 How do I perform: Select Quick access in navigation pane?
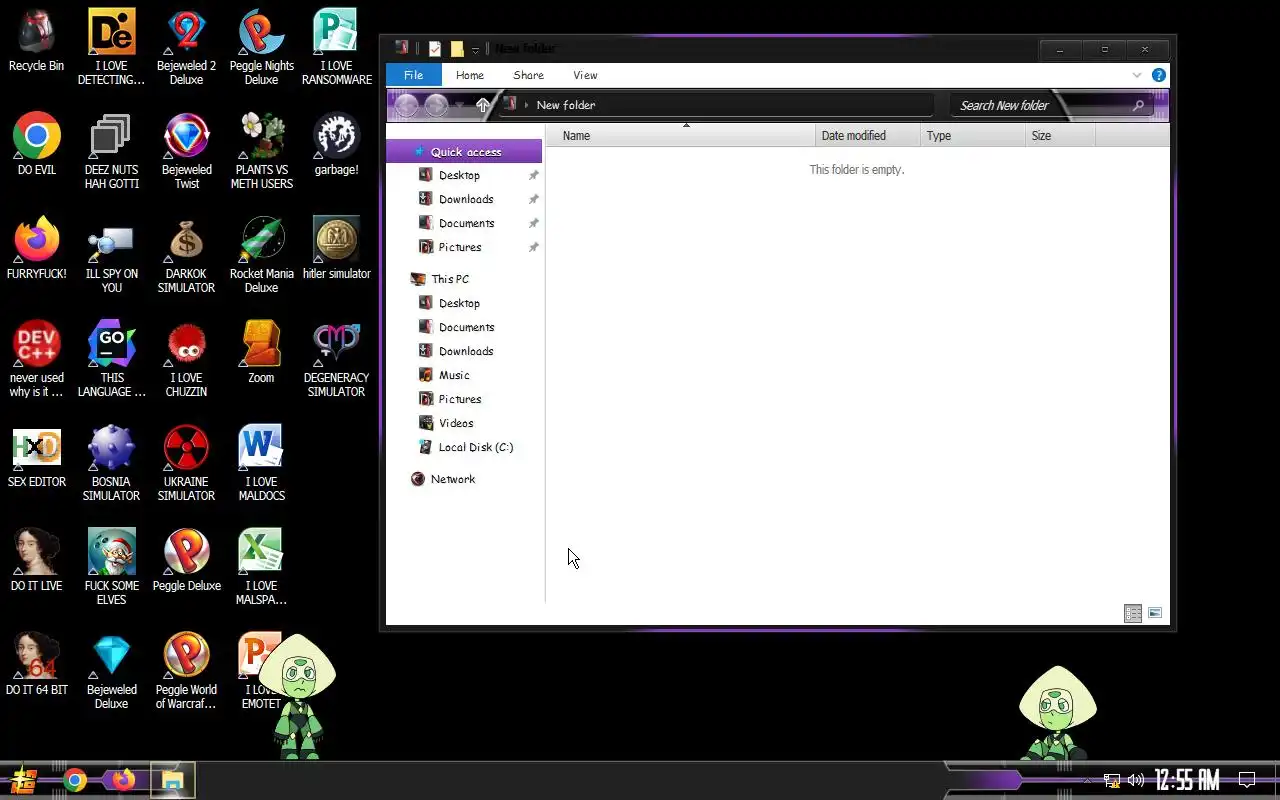point(465,152)
